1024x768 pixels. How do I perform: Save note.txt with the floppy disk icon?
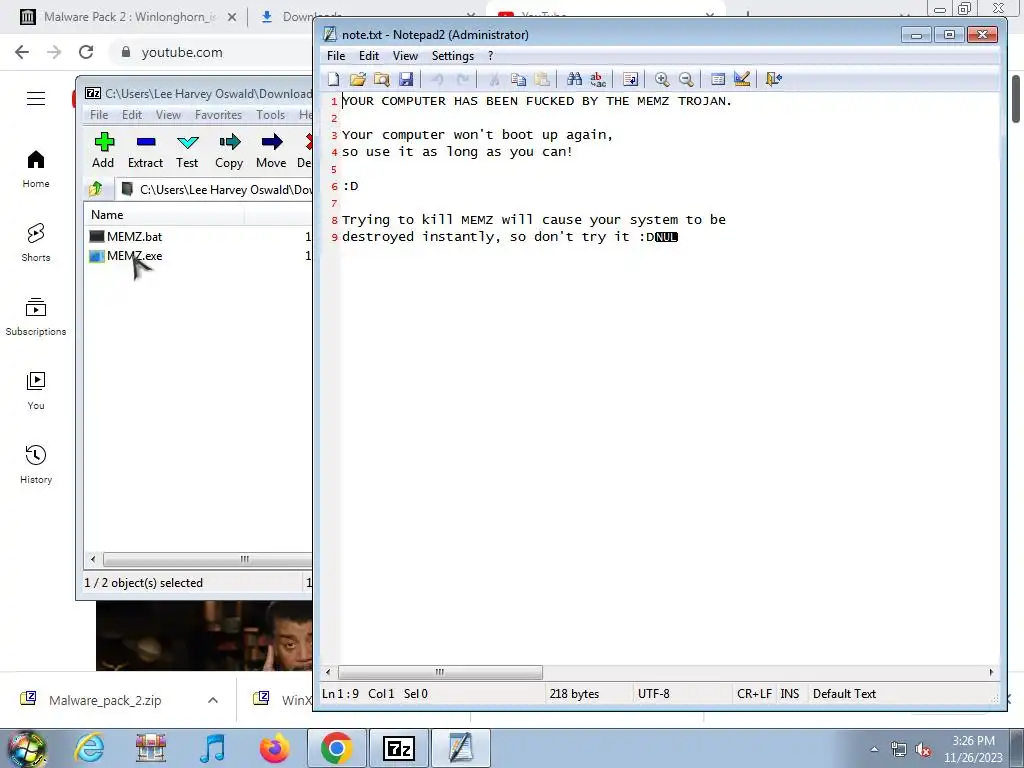[406, 80]
